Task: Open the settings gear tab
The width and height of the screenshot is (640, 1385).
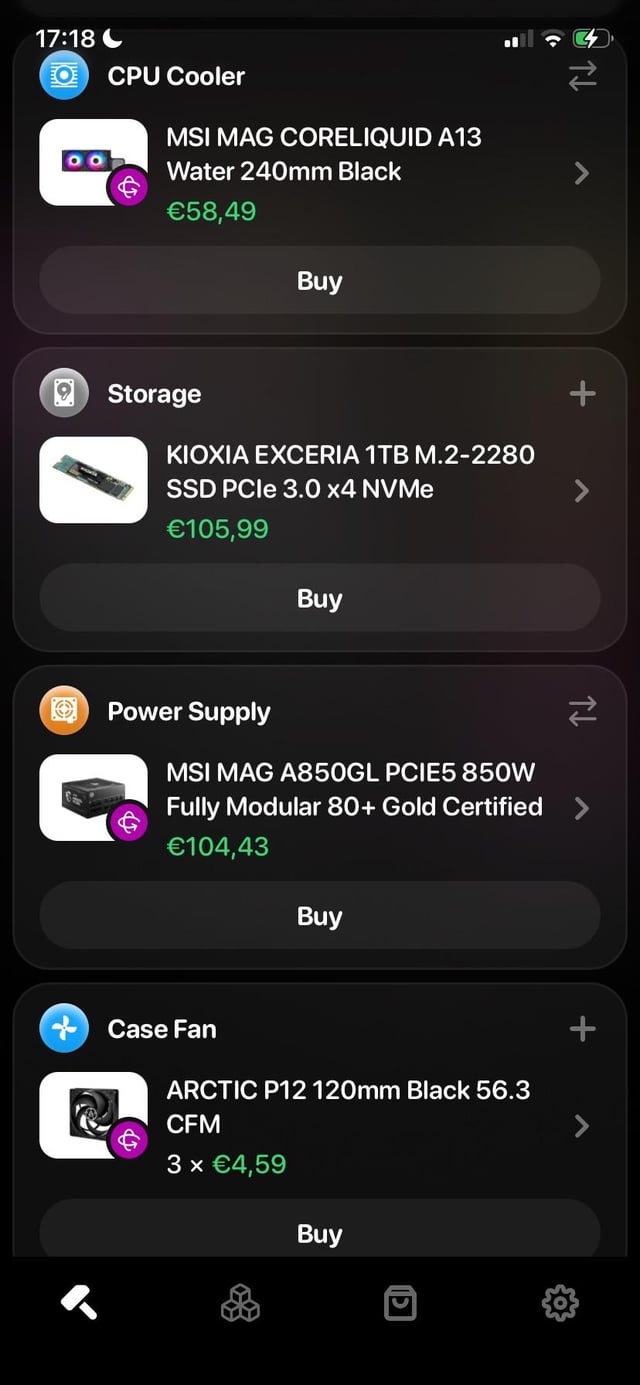Action: [x=560, y=1302]
